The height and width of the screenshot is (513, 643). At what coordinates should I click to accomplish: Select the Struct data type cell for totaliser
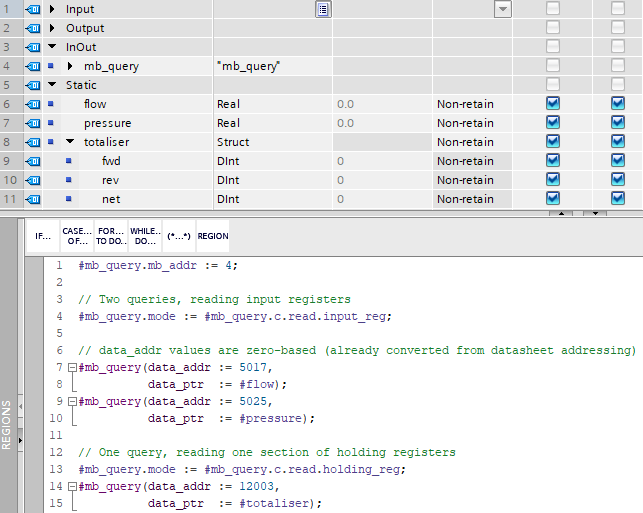273,142
